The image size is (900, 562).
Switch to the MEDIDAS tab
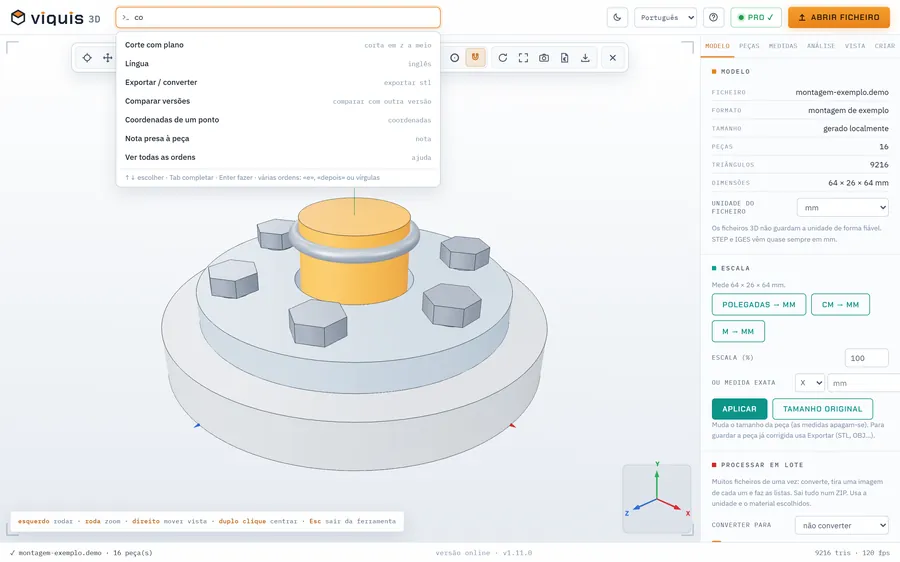(x=783, y=46)
